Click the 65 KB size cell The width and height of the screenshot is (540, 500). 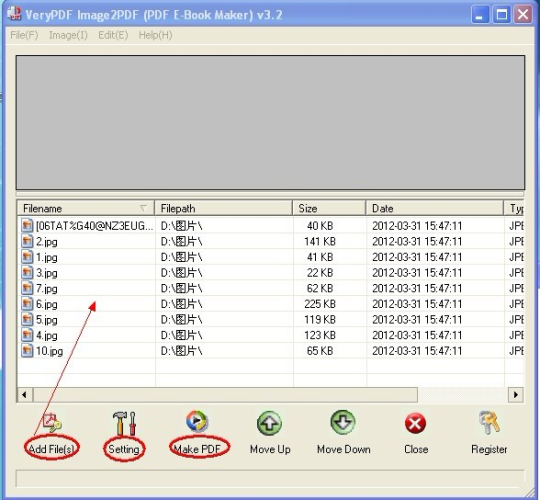(x=320, y=351)
